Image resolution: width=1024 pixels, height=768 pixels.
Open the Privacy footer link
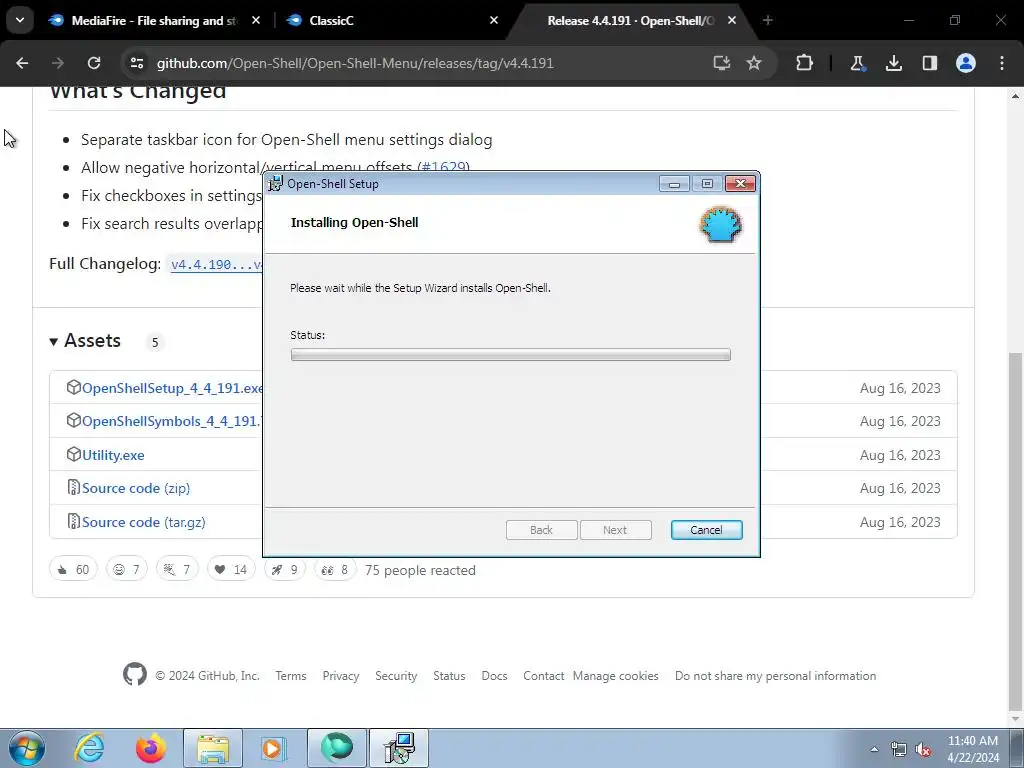point(341,676)
